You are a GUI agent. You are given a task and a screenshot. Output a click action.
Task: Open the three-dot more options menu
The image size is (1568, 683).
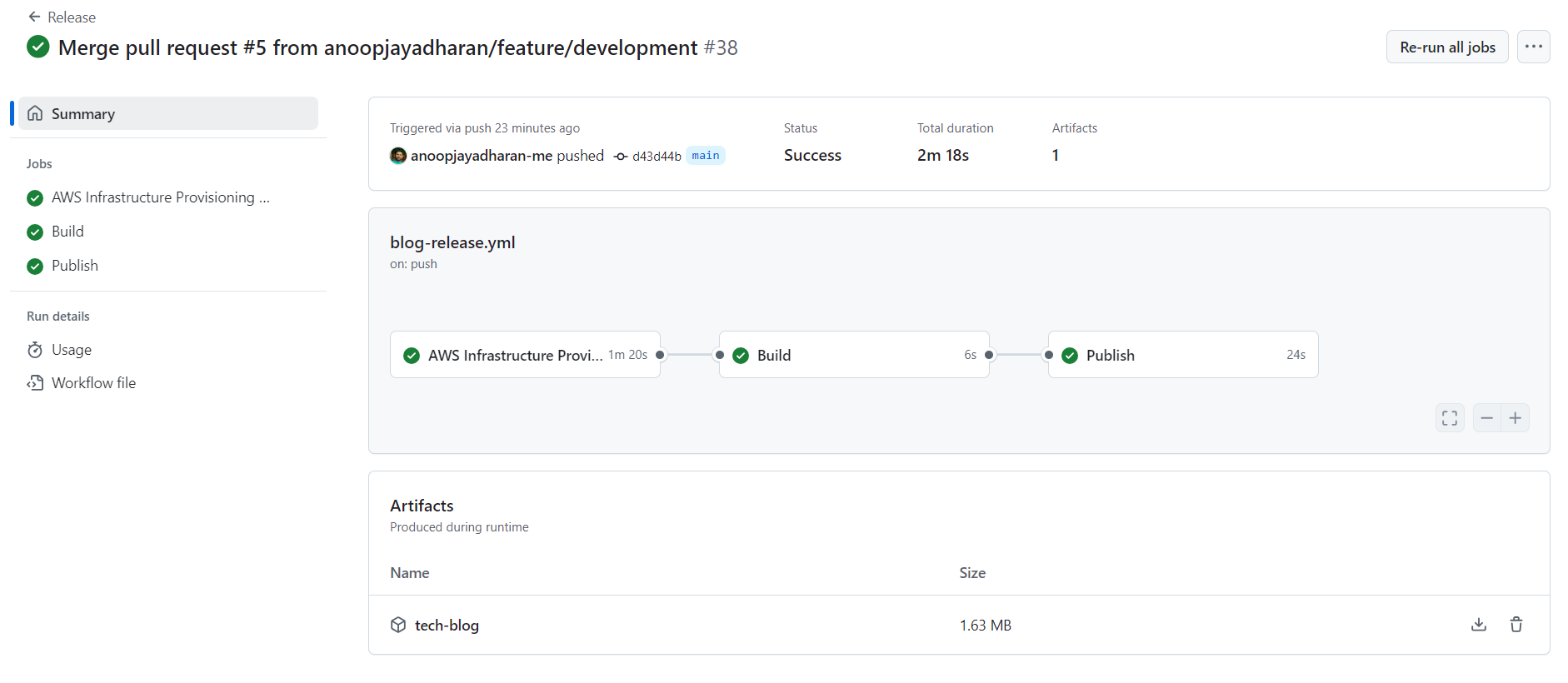click(1534, 47)
